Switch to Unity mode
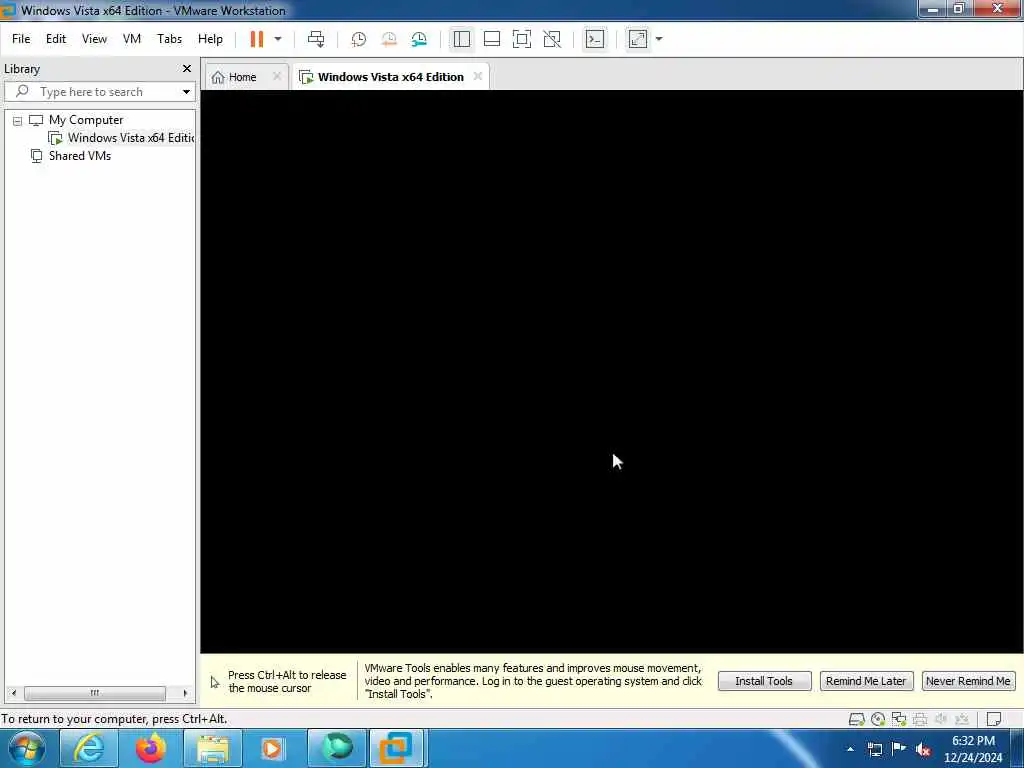This screenshot has width=1024, height=768. [x=552, y=39]
